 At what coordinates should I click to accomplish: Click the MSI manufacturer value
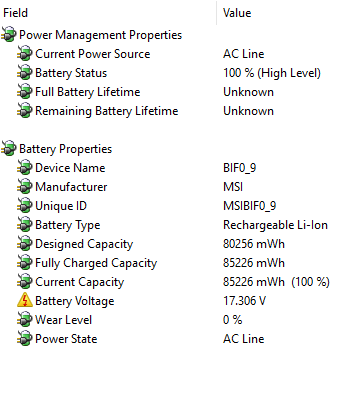coord(233,187)
